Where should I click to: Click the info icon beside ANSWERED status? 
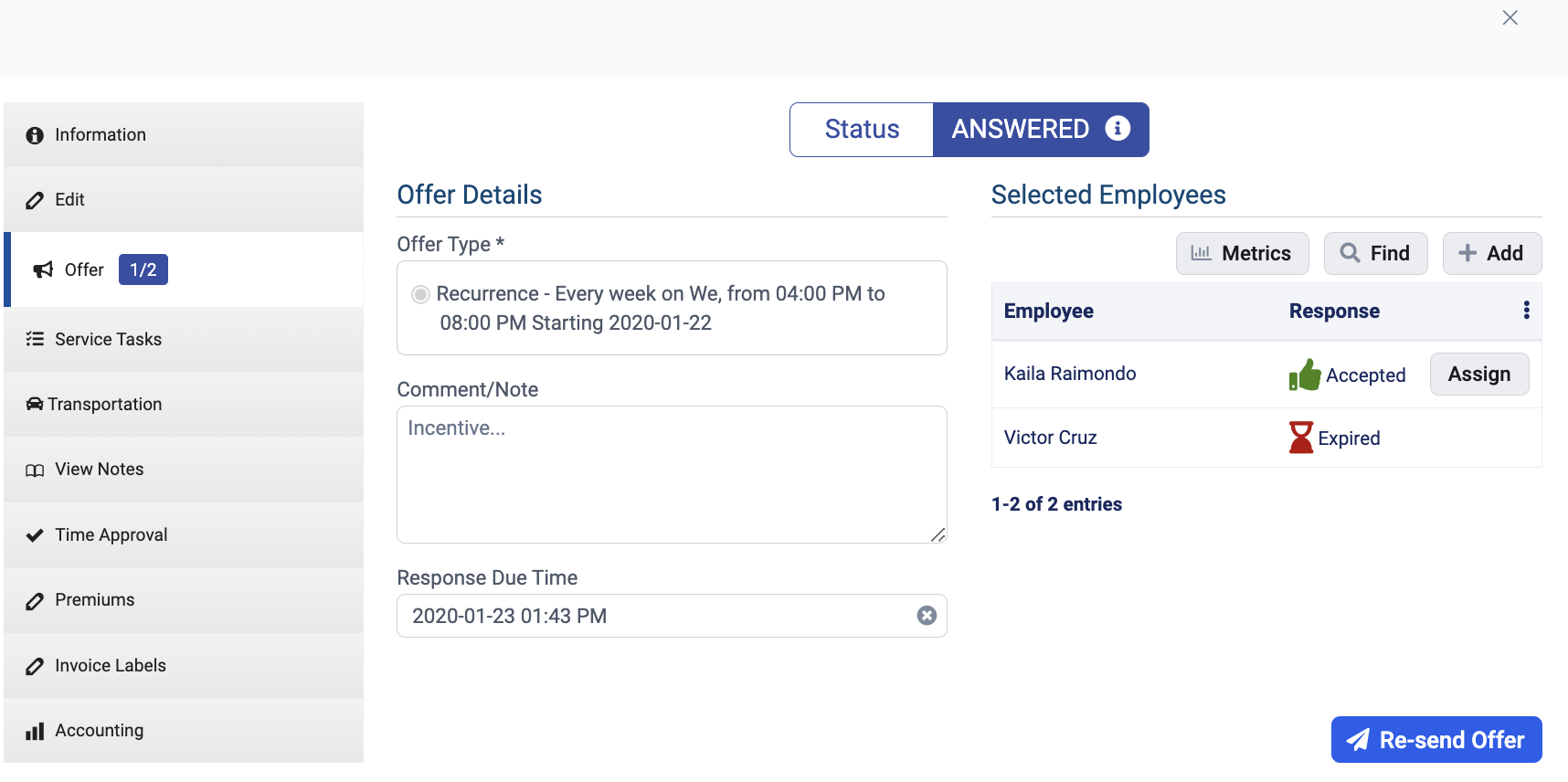[1118, 129]
